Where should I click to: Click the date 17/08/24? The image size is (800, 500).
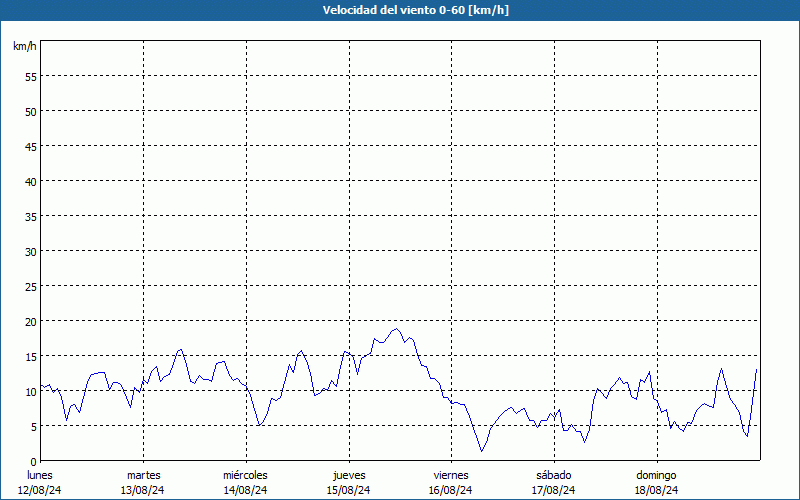click(554, 490)
